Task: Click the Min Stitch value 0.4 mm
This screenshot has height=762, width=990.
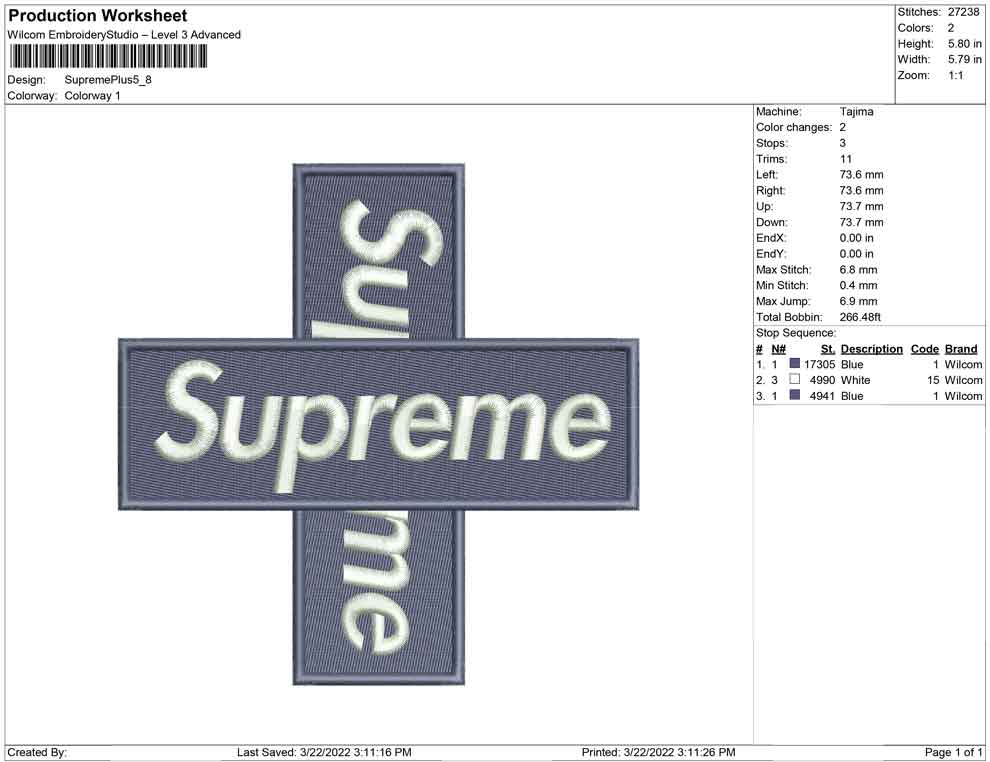Action: pos(858,285)
